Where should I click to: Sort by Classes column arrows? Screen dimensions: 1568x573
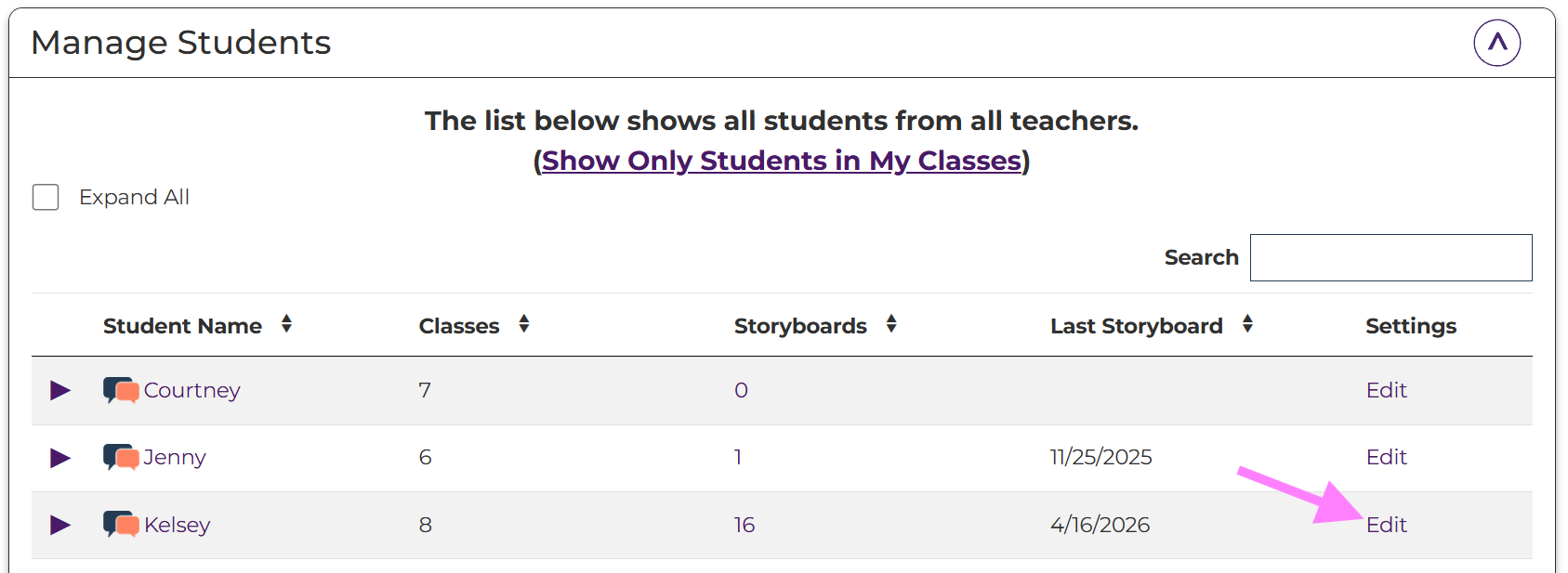[x=524, y=324]
